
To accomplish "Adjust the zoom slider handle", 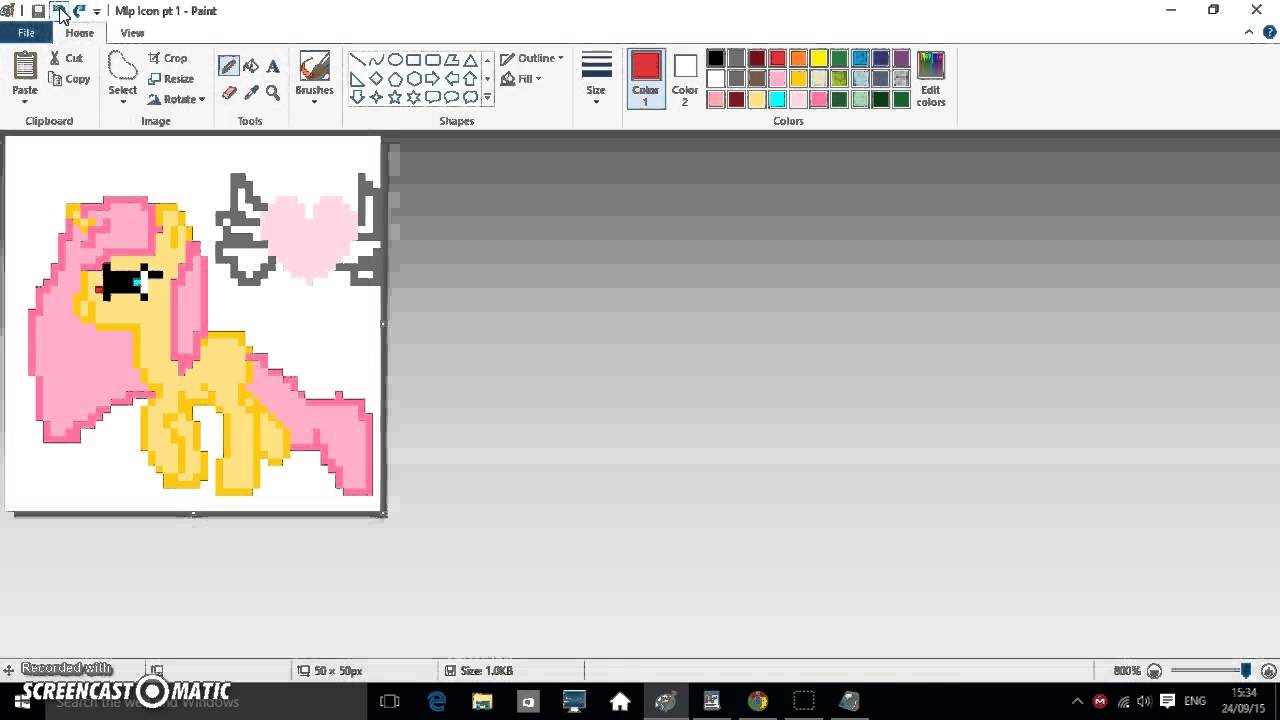I will (1245, 671).
